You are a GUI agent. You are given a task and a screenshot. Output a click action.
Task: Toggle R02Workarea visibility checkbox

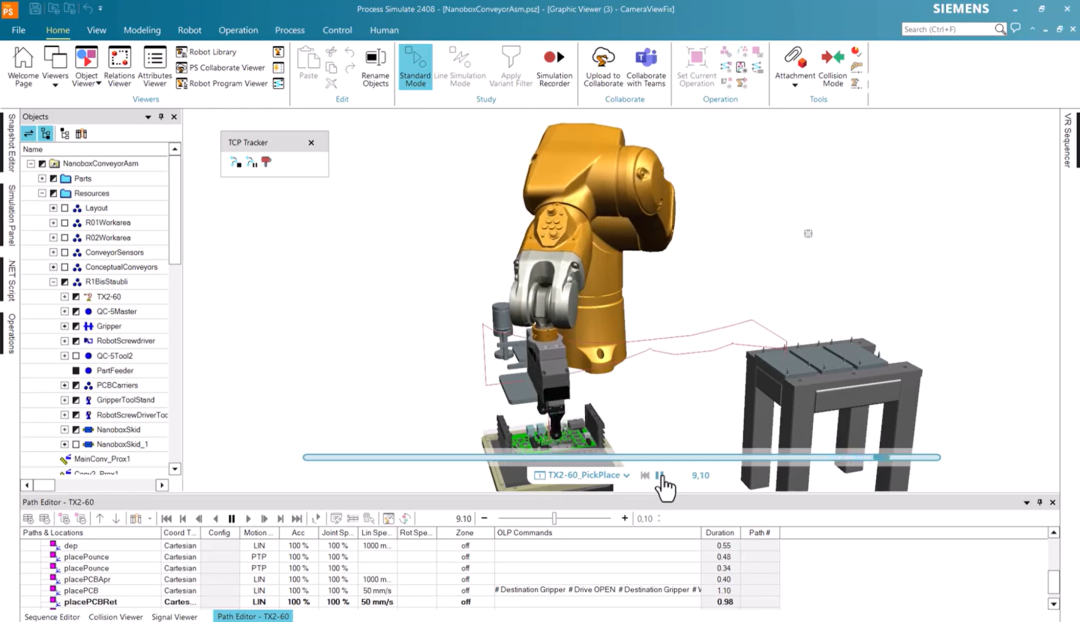[x=65, y=238]
